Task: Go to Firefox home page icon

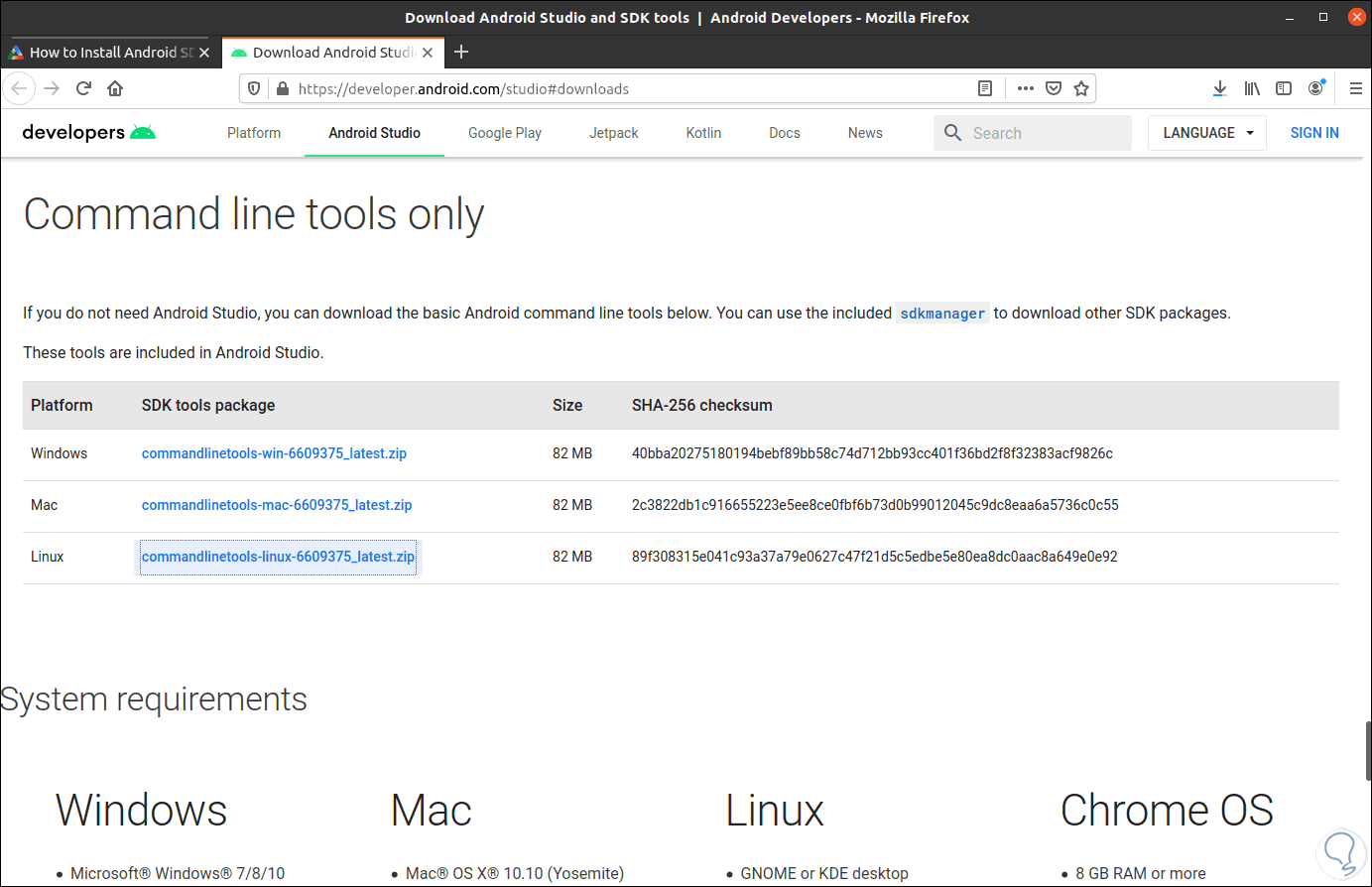Action: (115, 88)
